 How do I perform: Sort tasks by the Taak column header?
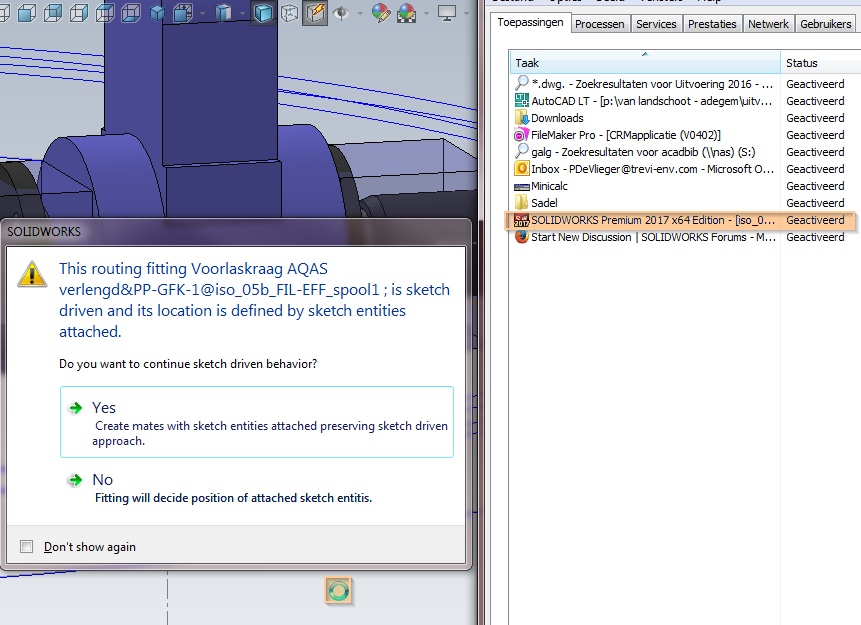coord(645,63)
